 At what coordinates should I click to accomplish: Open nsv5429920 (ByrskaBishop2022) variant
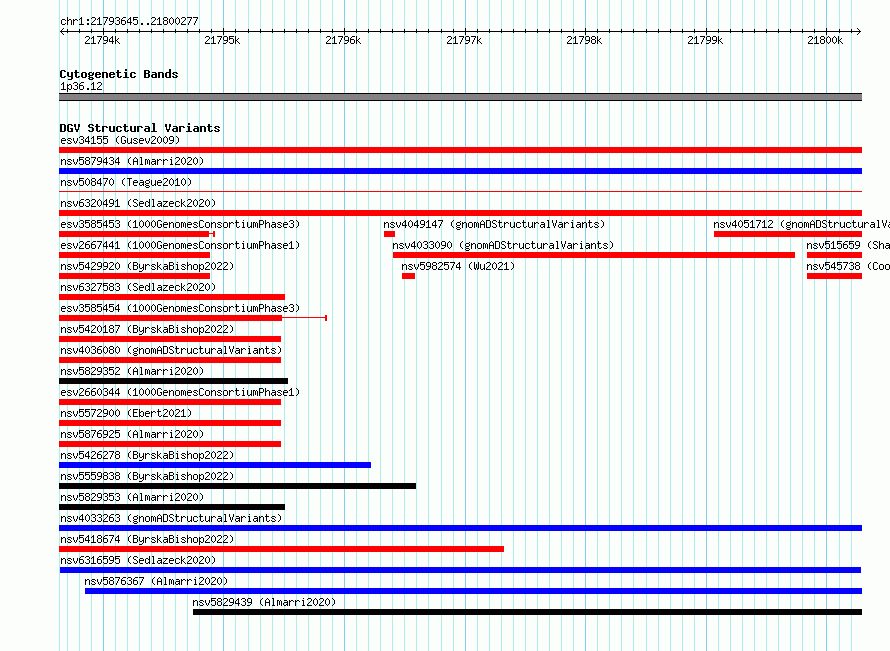click(x=147, y=266)
